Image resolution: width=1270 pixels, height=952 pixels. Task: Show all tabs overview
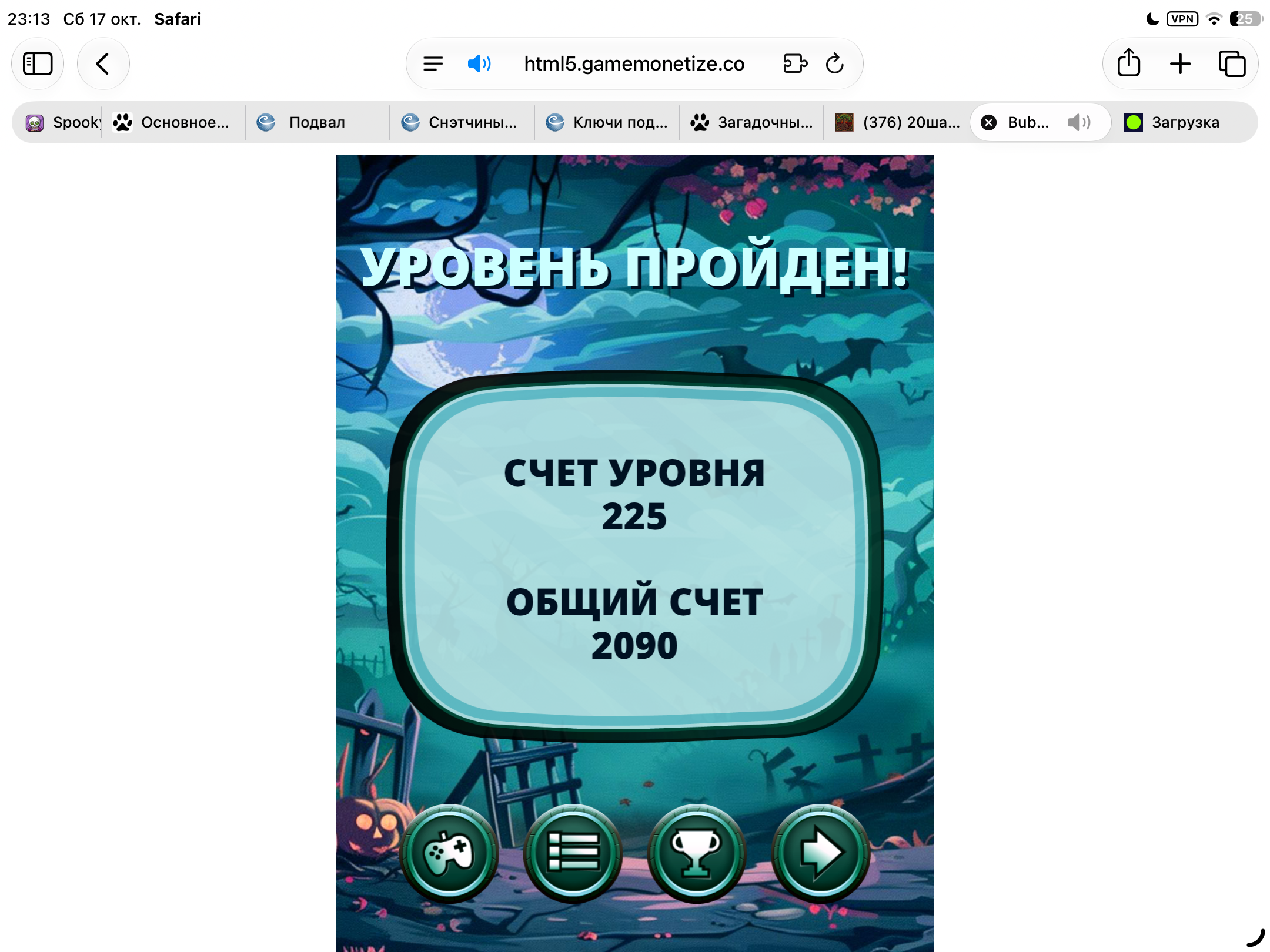(1232, 63)
